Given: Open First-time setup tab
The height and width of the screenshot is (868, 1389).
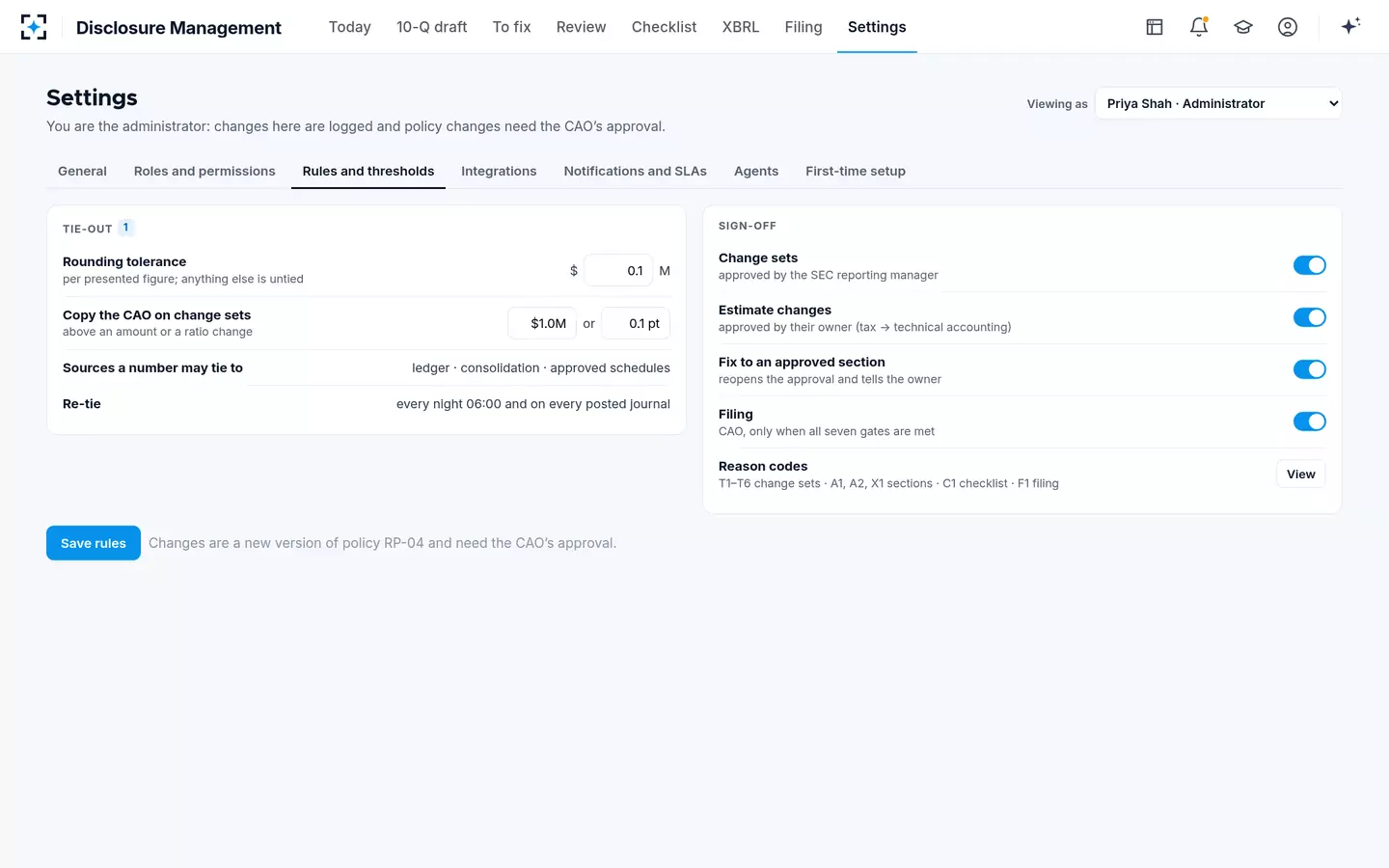Looking at the screenshot, I should pyautogui.click(x=856, y=171).
